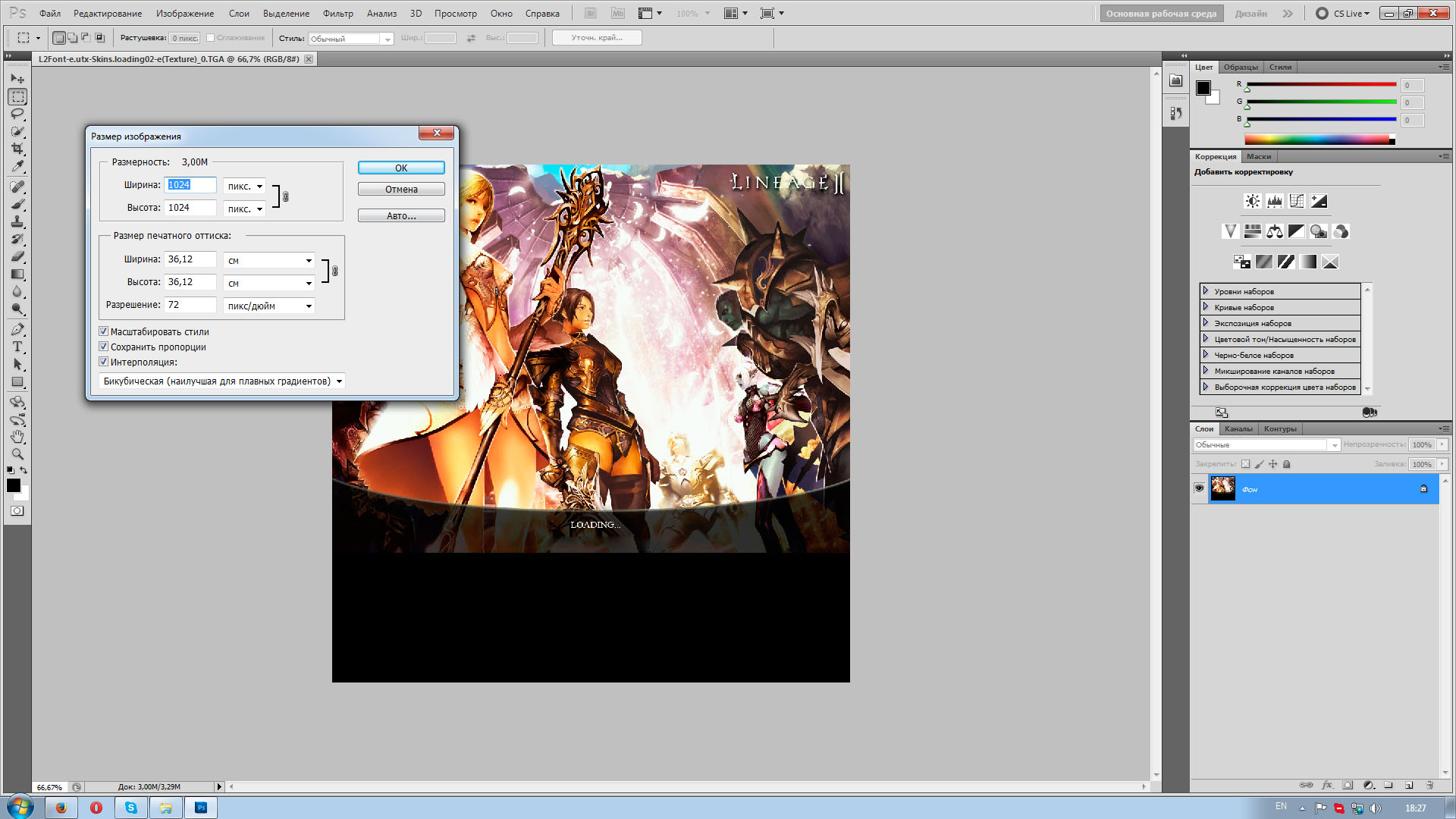Click the Разрешение input field
This screenshot has width=1456, height=819.
[190, 304]
